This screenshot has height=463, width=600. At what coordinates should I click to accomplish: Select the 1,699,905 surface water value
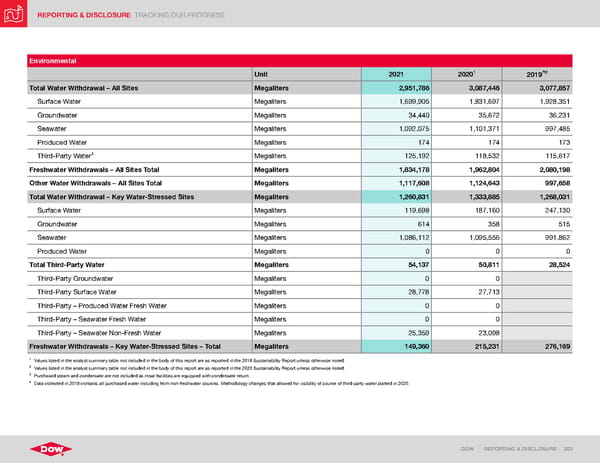point(414,101)
